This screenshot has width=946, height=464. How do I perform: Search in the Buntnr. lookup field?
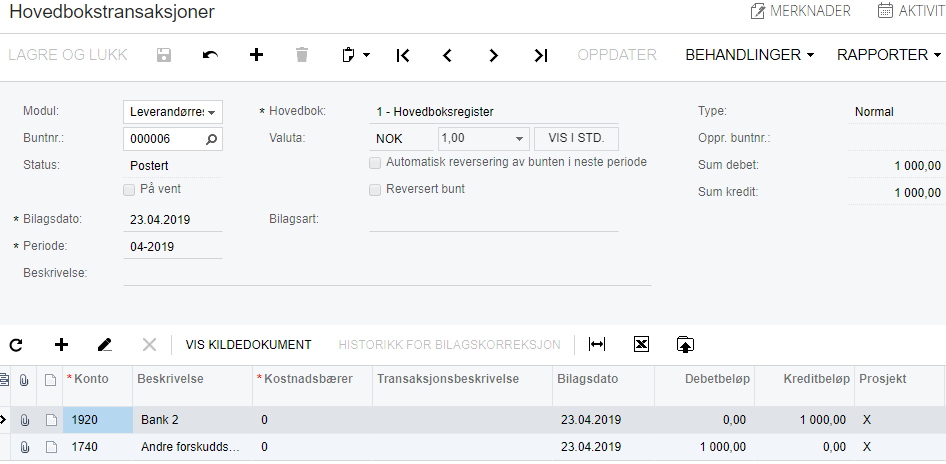click(211, 140)
